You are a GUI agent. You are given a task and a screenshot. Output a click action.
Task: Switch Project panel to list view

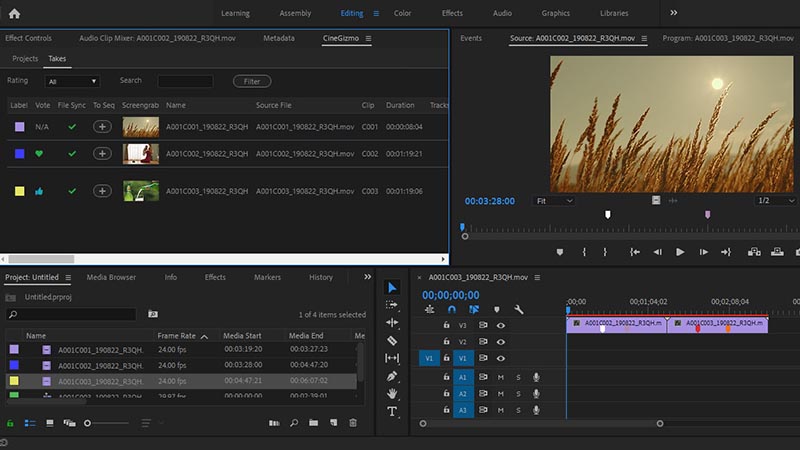[30, 423]
